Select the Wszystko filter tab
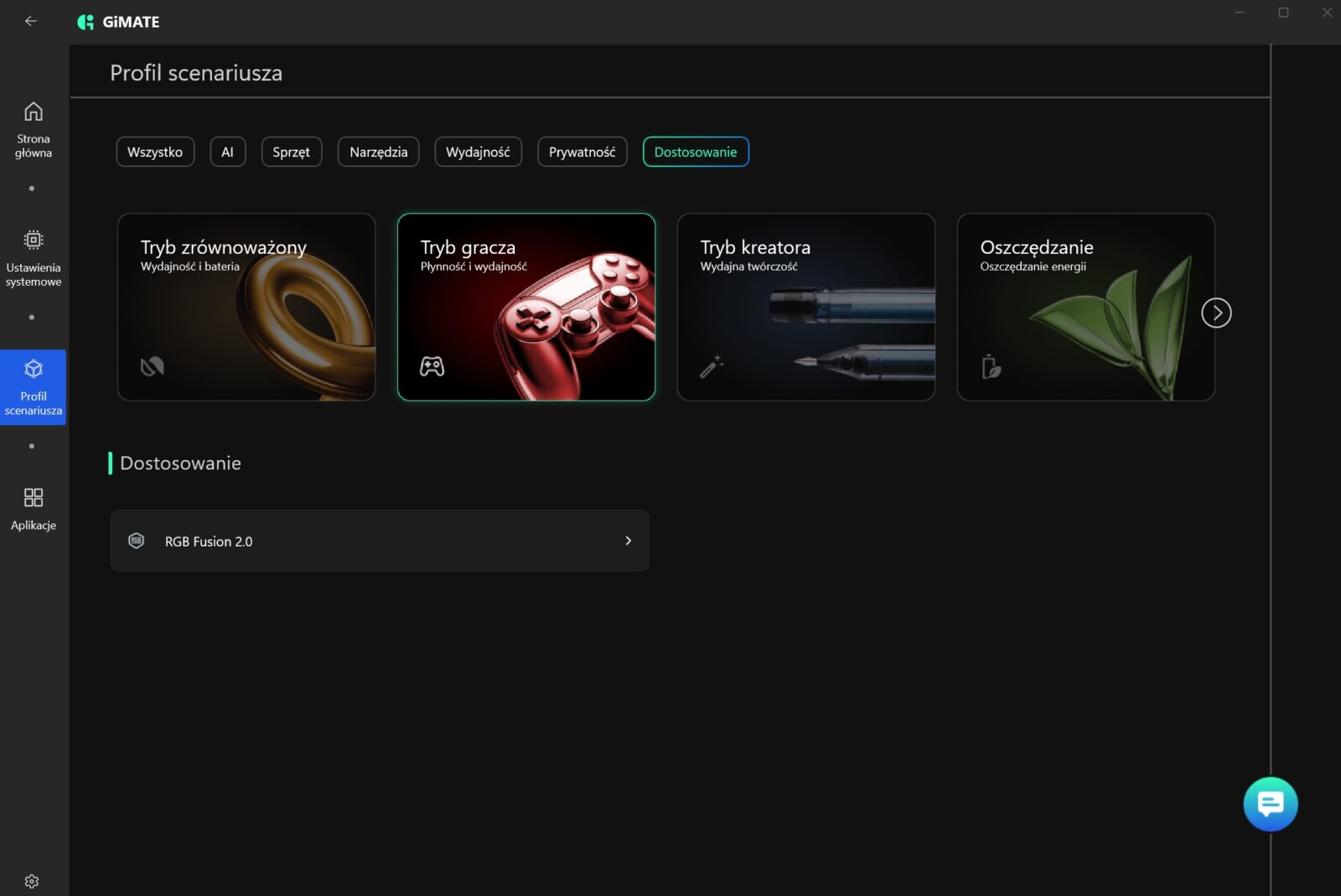Viewport: 1341px width, 896px height. point(155,152)
